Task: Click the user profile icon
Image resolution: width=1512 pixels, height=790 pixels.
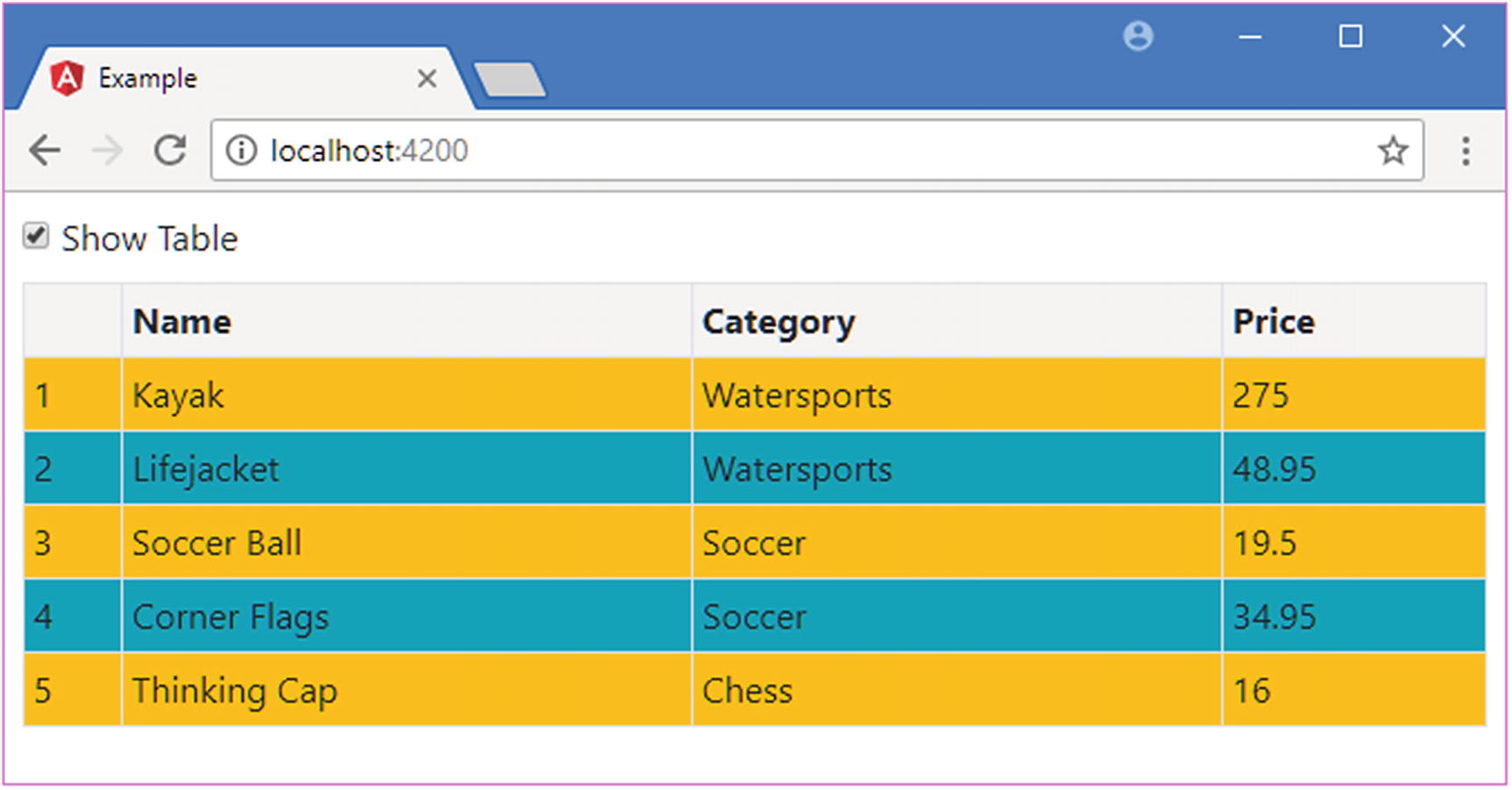Action: coord(1138,37)
